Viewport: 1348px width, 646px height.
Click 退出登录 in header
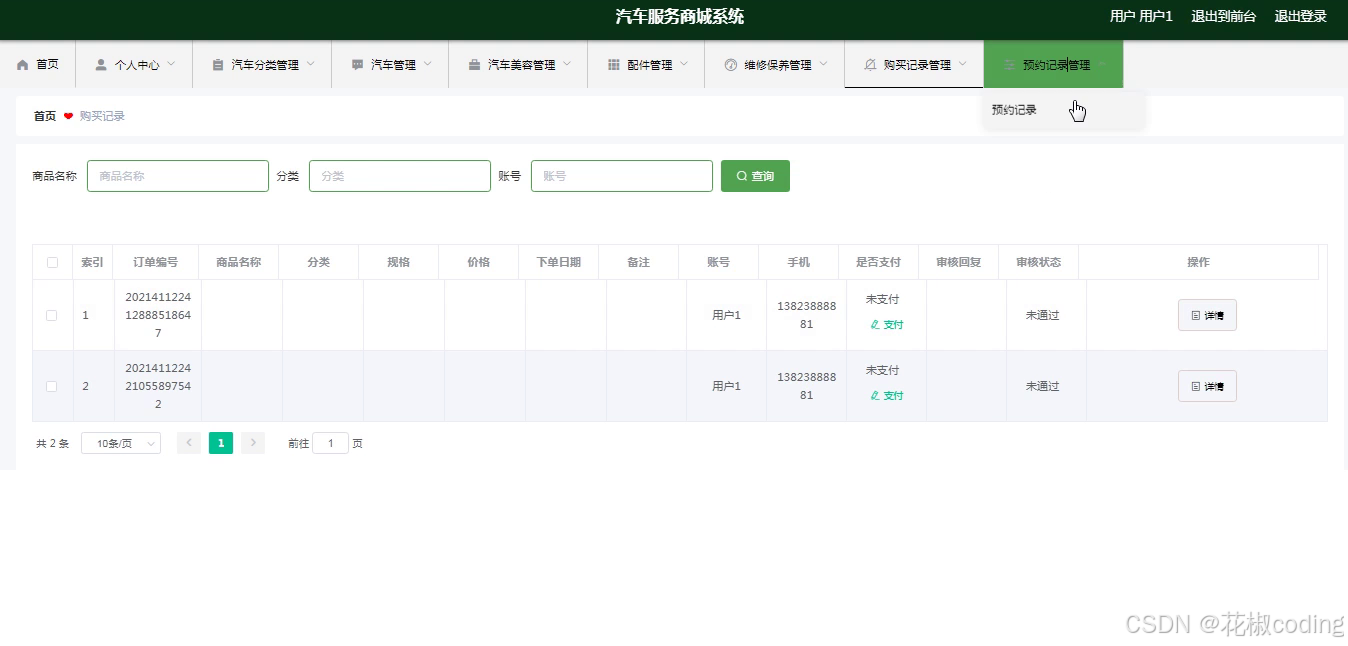(1300, 16)
